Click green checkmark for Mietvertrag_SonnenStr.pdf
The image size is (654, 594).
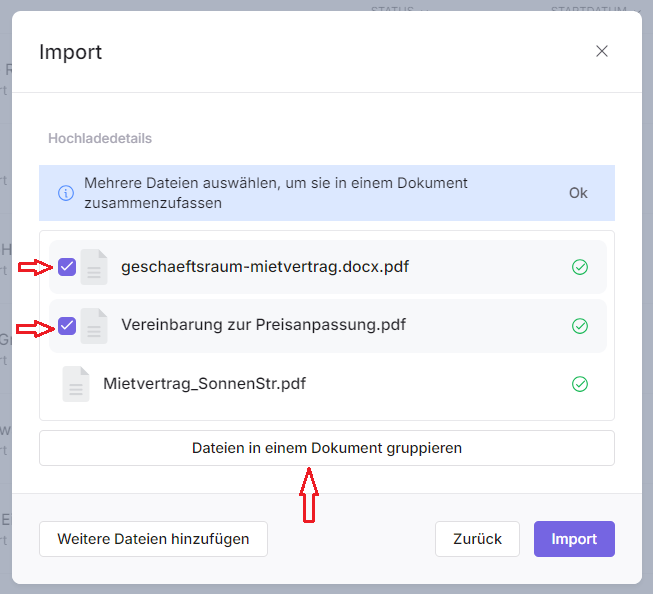coord(579,384)
